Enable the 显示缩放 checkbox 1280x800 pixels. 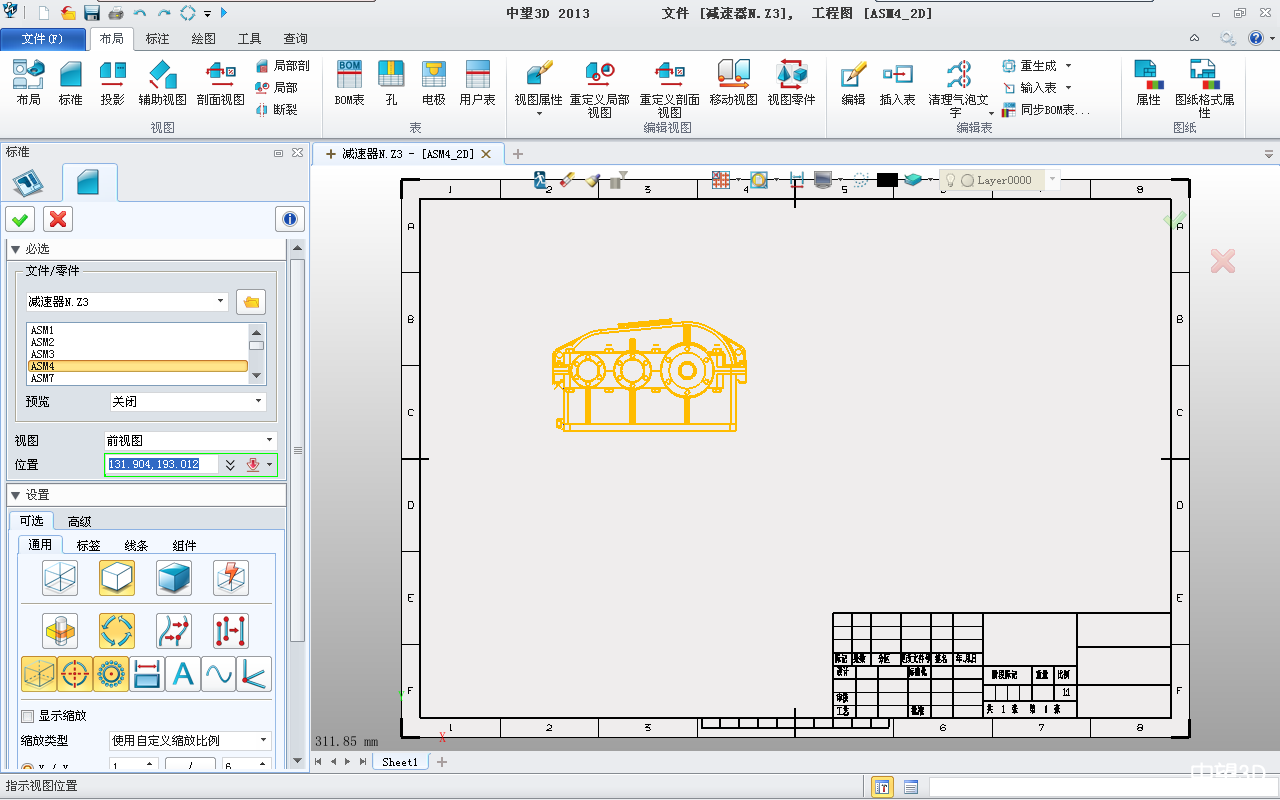(28, 716)
